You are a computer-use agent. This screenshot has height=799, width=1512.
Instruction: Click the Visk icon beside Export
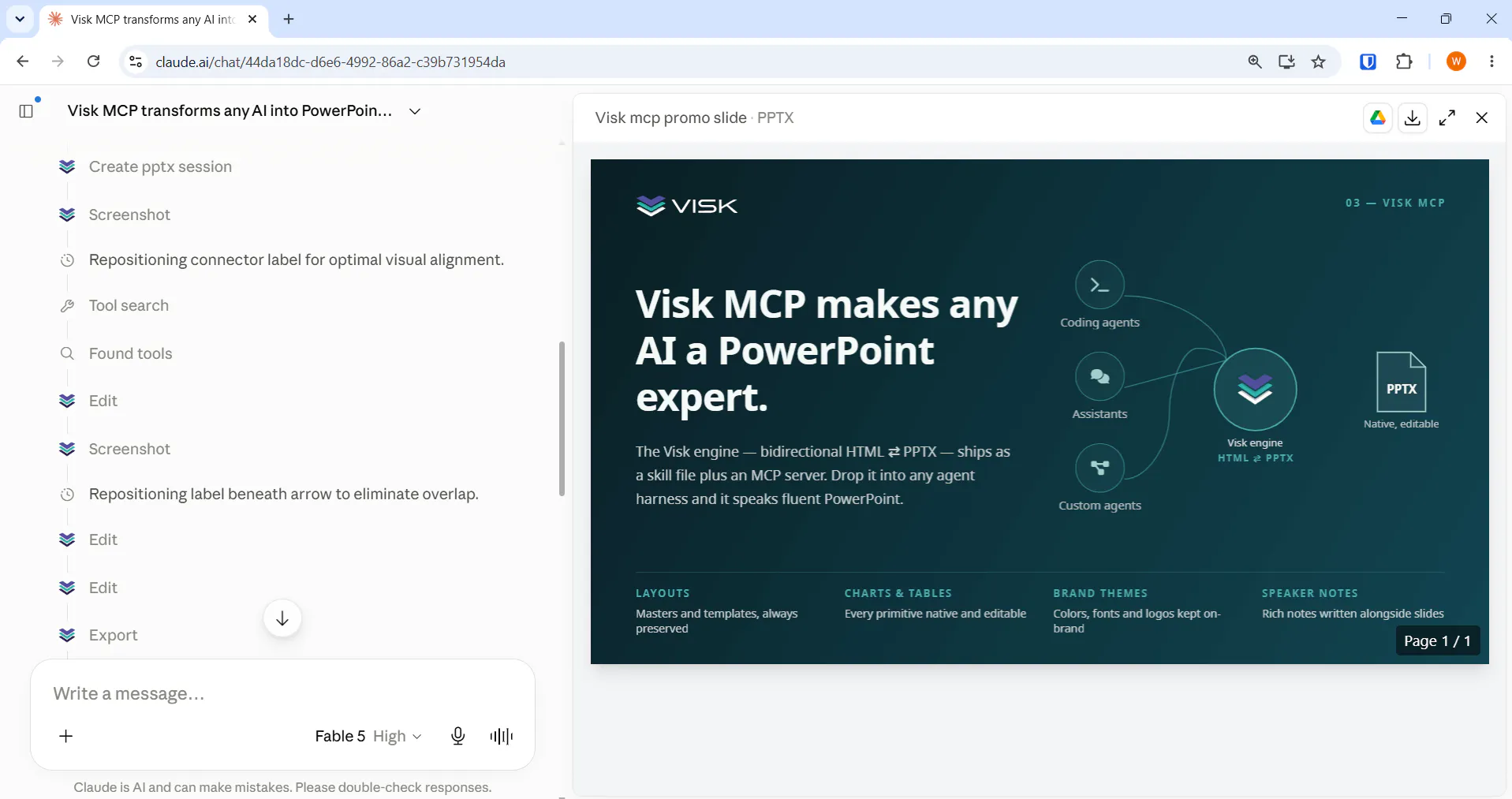click(67, 635)
